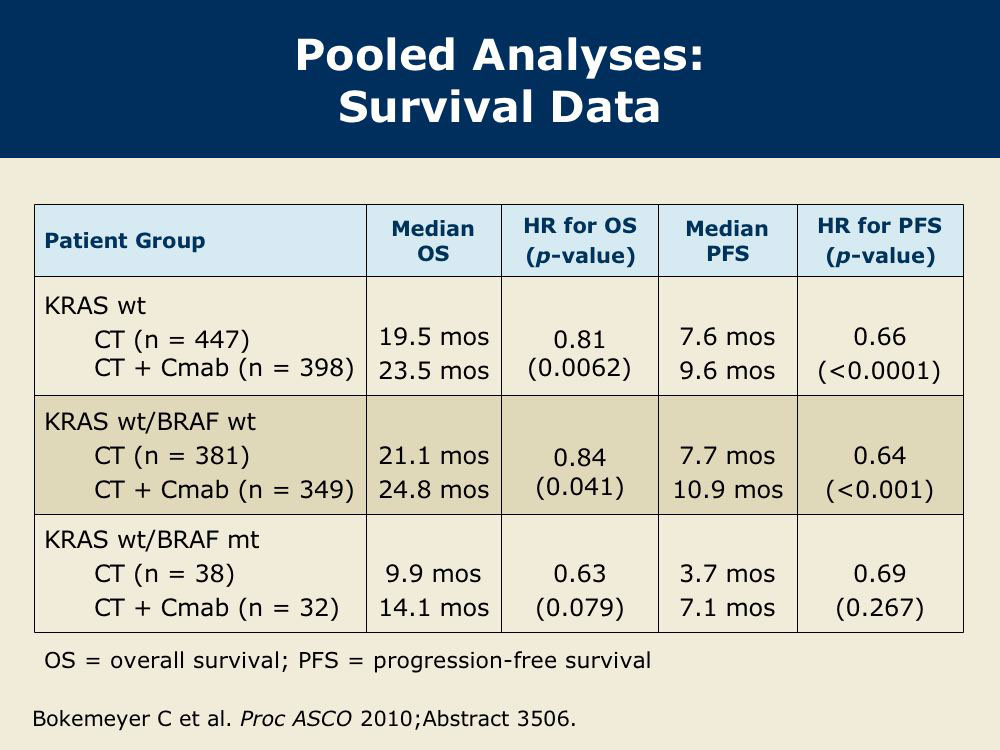Viewport: 1000px width, 750px height.
Task: Select the (0.267) p-value text
Action: [879, 608]
